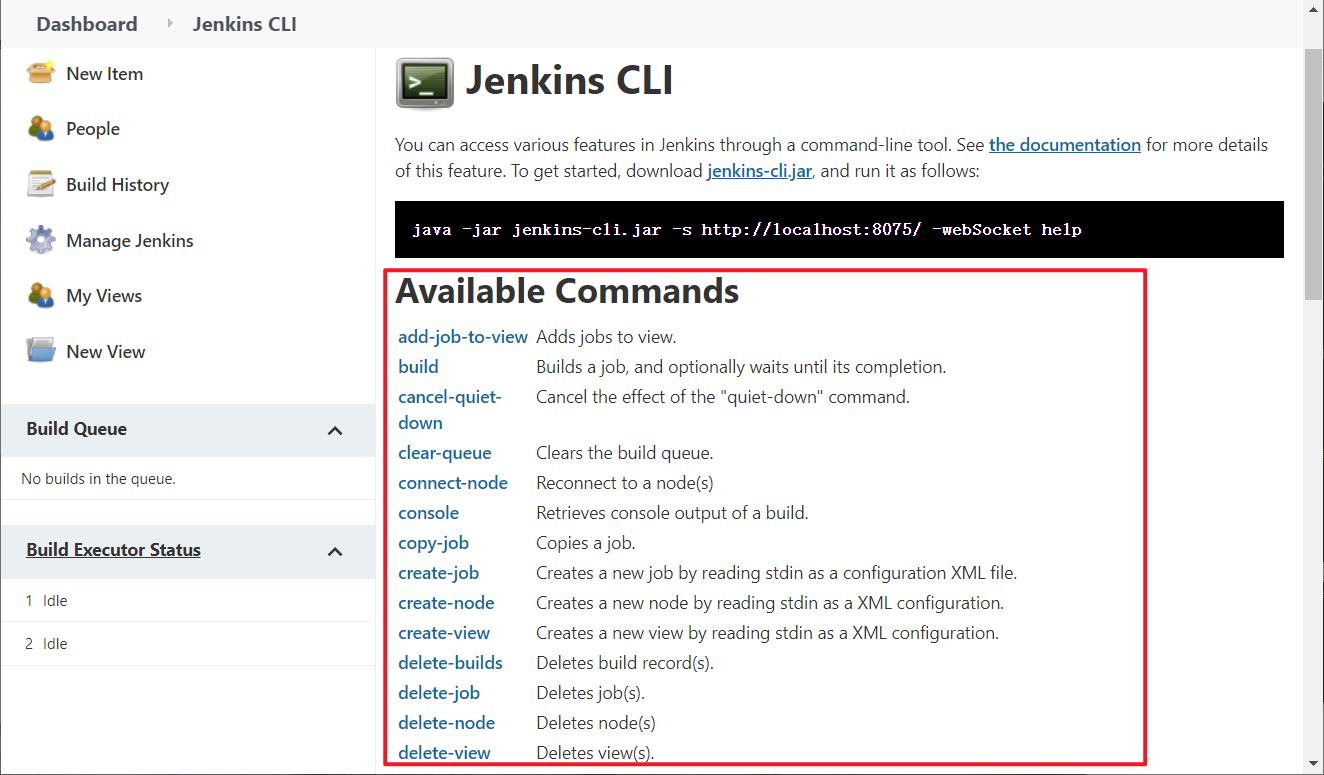Image resolution: width=1324 pixels, height=775 pixels.
Task: Open the delete-node command
Action: (x=446, y=723)
